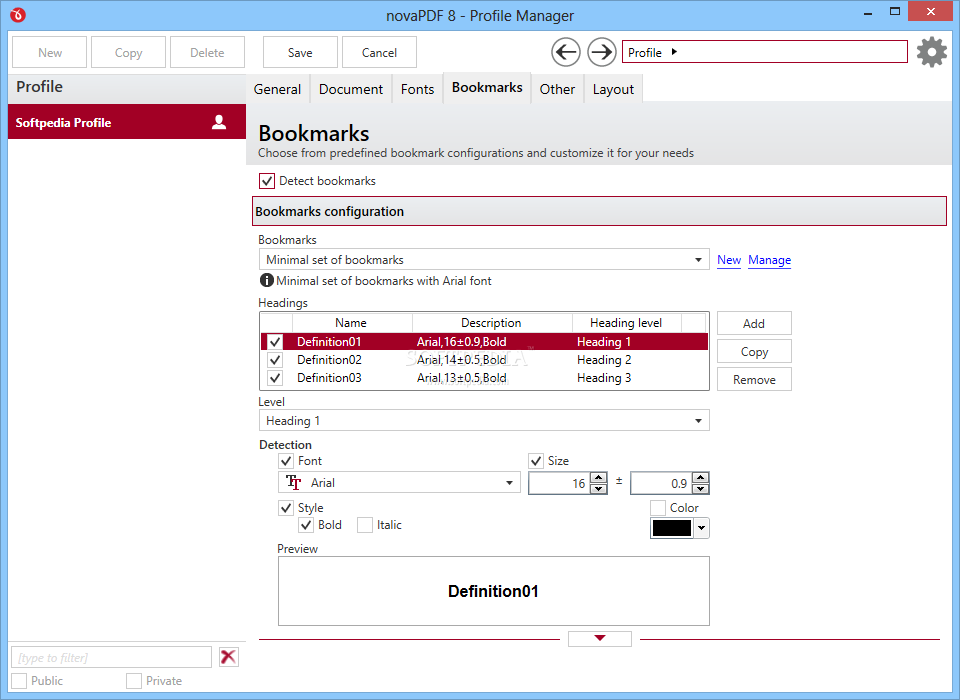Open the Arial font dropdown
The height and width of the screenshot is (700, 960).
[399, 483]
